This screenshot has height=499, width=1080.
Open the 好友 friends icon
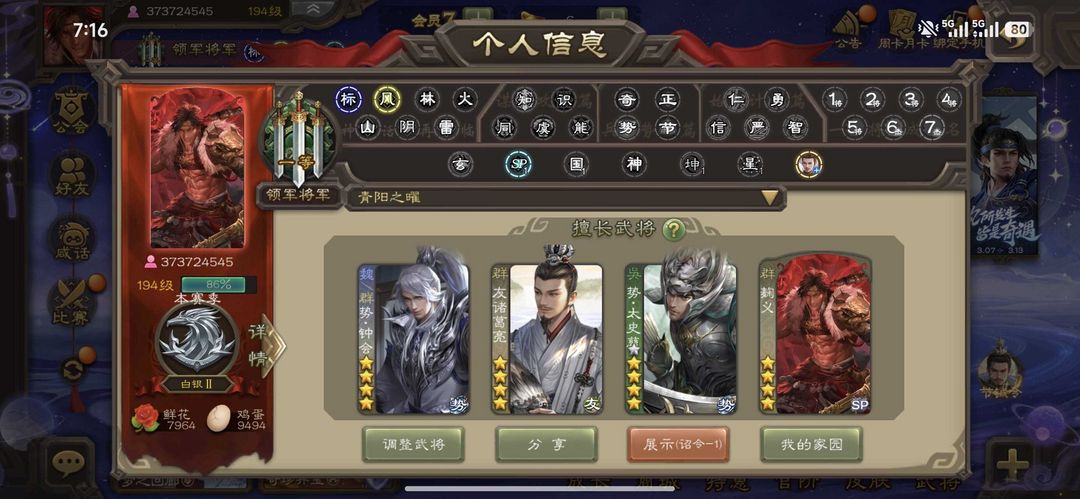click(72, 174)
